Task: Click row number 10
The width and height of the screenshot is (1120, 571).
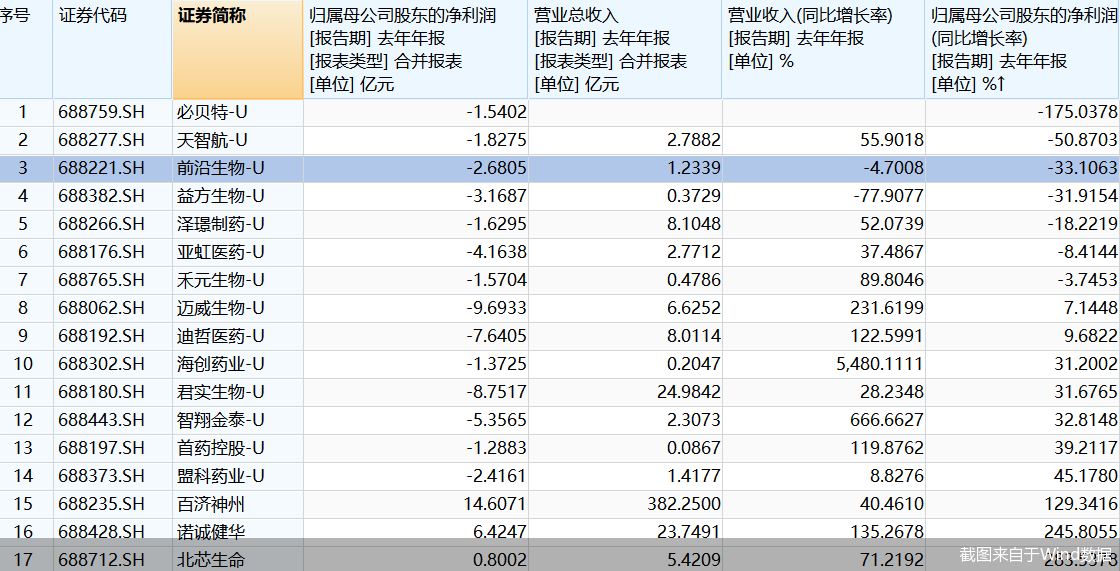Action: [x=23, y=364]
